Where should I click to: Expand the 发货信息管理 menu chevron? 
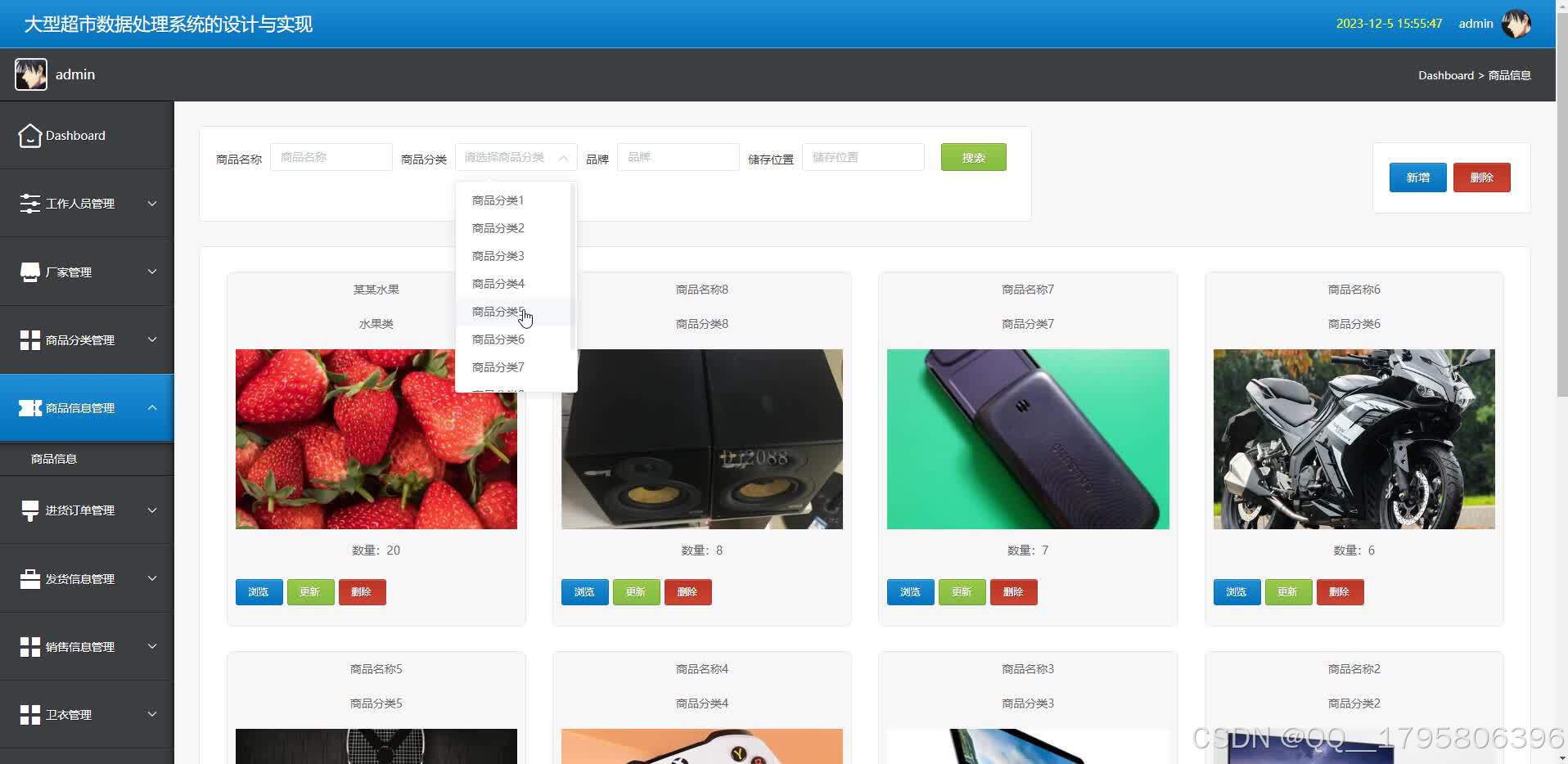(x=152, y=578)
